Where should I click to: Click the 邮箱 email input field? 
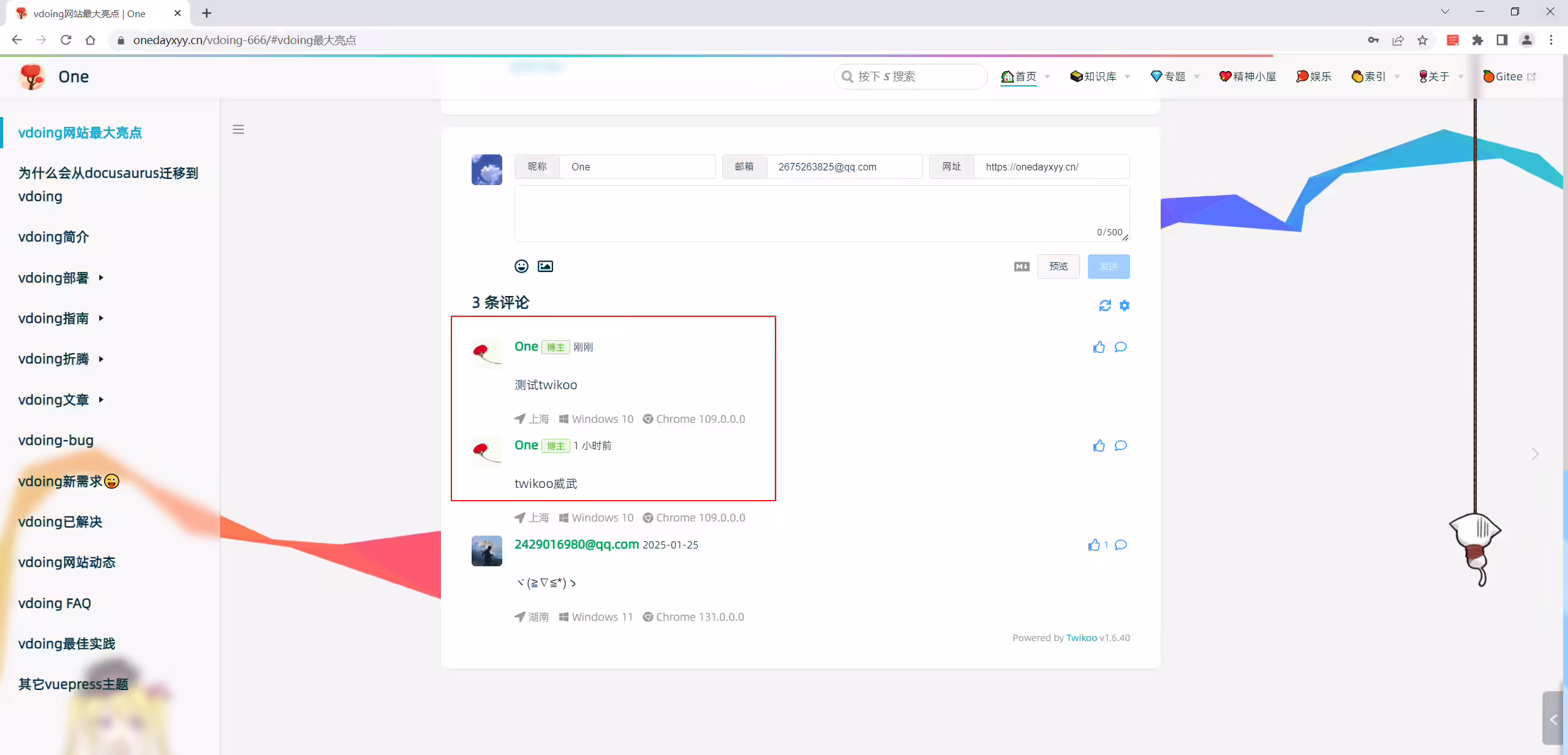[845, 167]
